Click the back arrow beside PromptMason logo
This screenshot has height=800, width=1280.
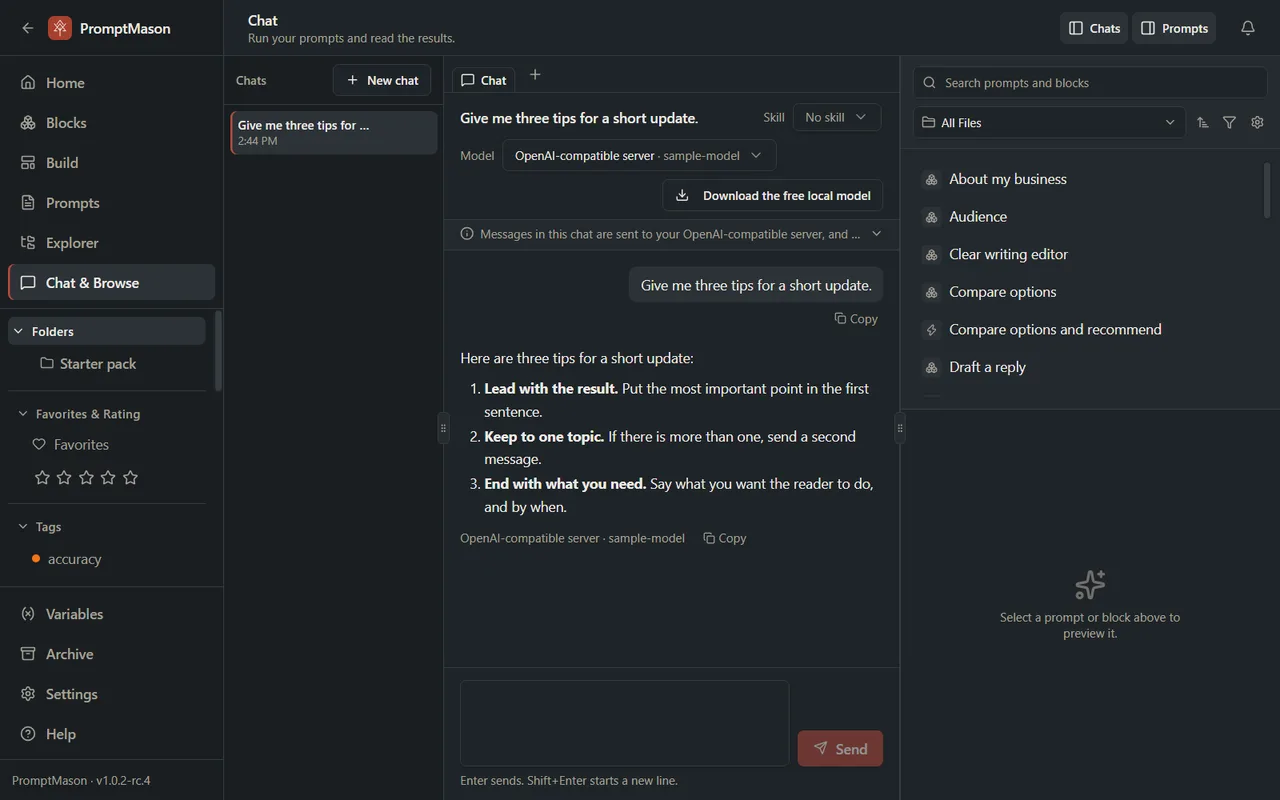coord(28,28)
